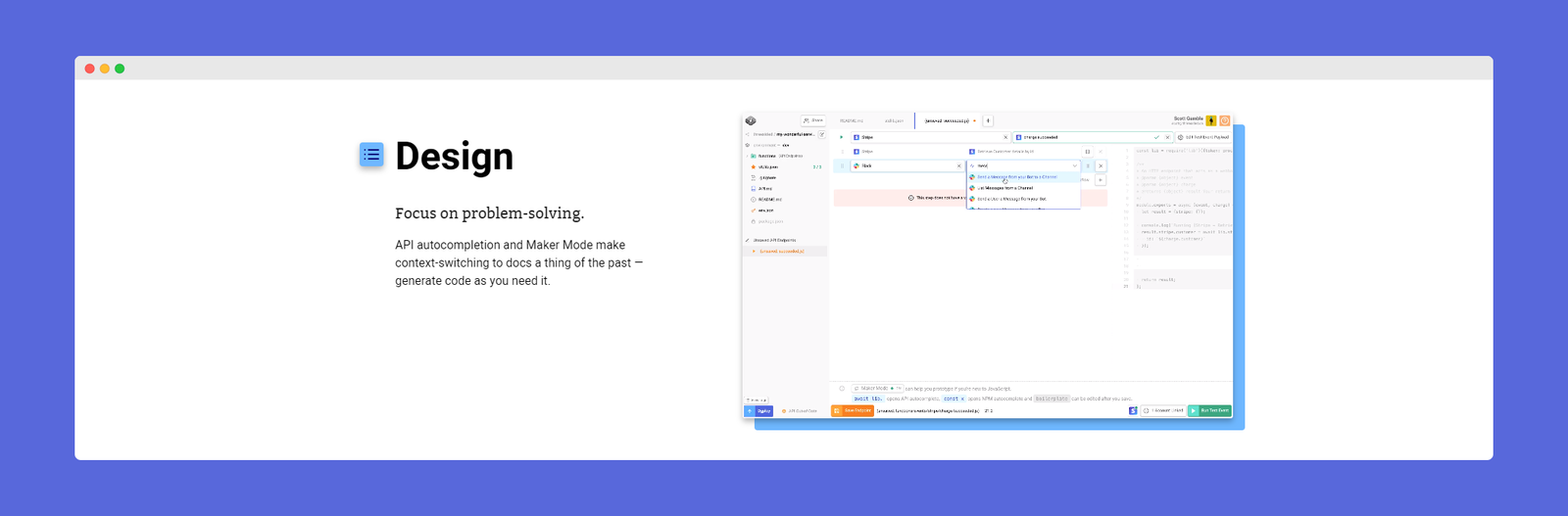Click the blue Deploy button
This screenshot has width=1568, height=516.
coord(759,411)
